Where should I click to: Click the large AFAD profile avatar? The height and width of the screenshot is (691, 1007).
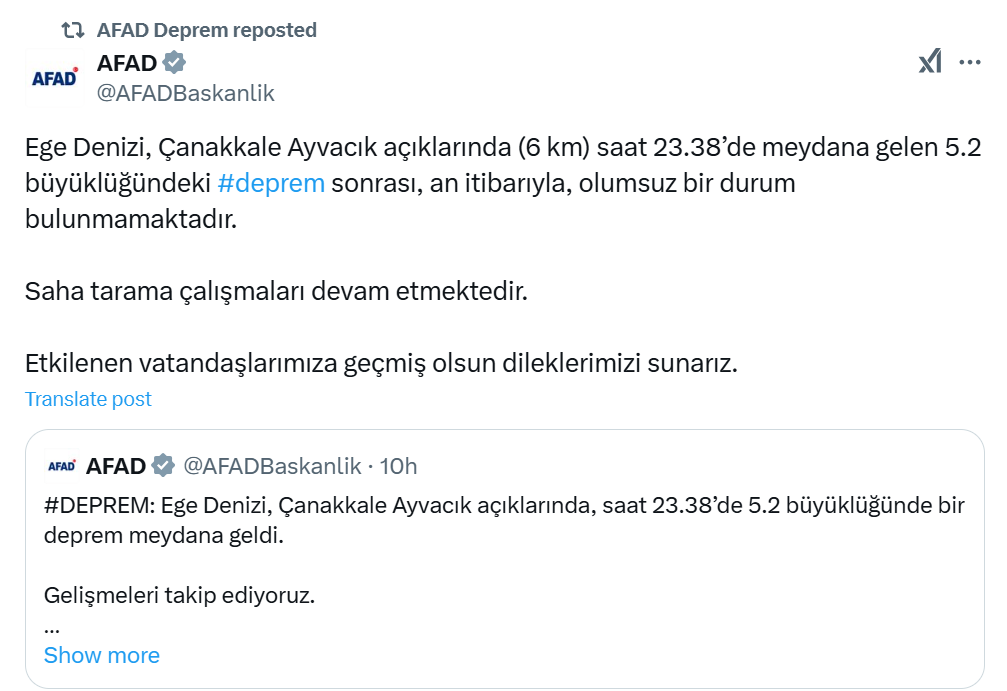click(54, 78)
